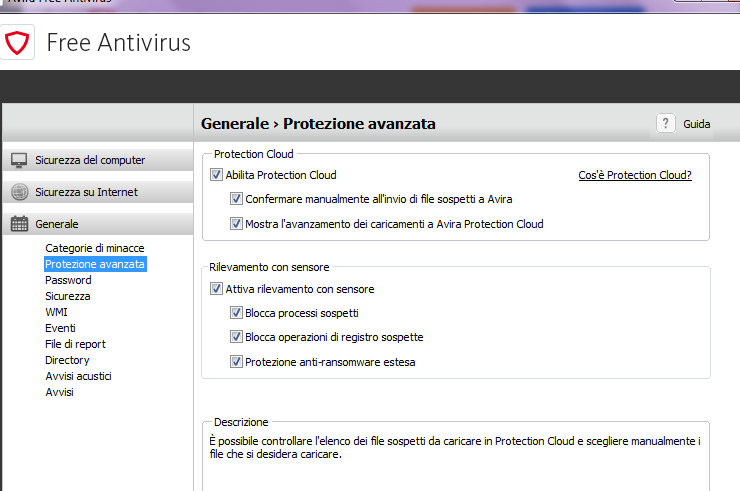Expand the Sicurezza del computer section
The width and height of the screenshot is (740, 491).
(x=90, y=160)
